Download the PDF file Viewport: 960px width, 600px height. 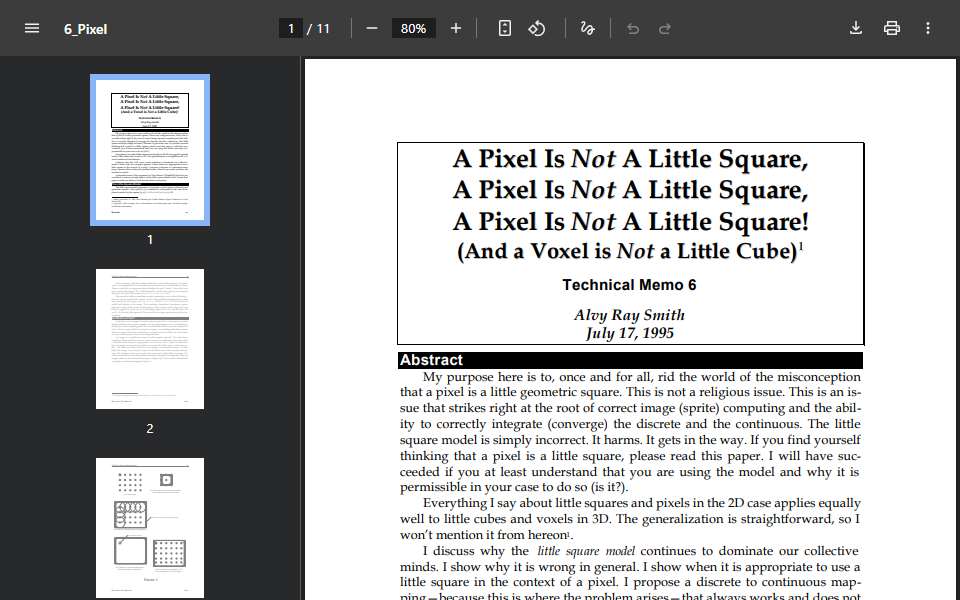pos(856,28)
